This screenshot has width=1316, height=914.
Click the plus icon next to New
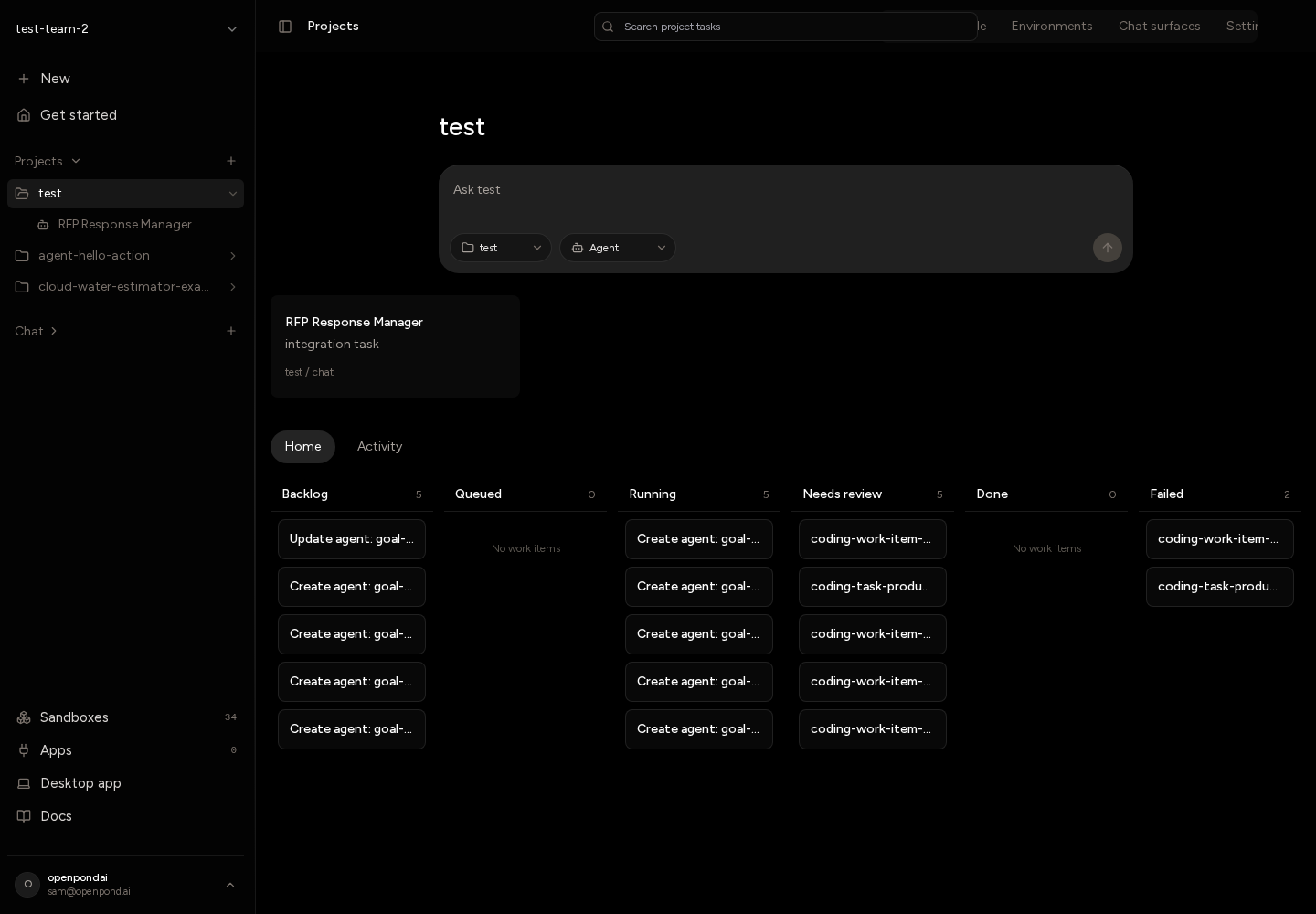24,79
